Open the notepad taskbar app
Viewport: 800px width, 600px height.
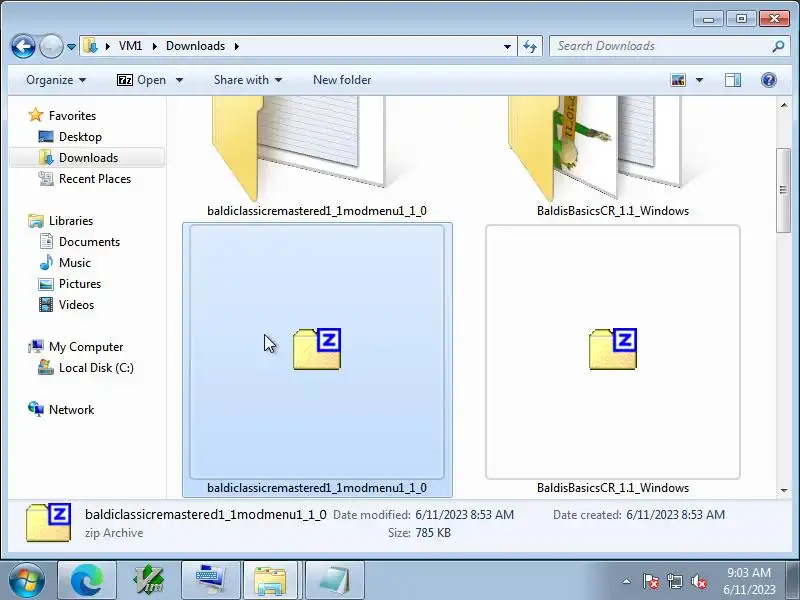[x=335, y=580]
